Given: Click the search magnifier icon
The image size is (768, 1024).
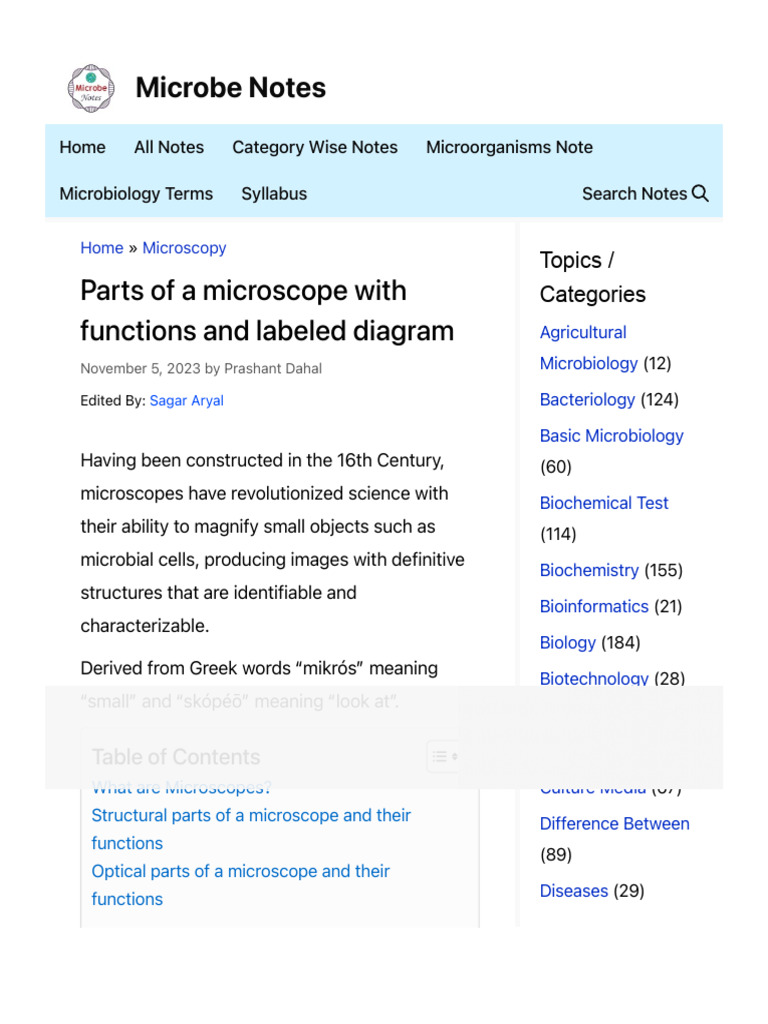Looking at the screenshot, I should 700,193.
